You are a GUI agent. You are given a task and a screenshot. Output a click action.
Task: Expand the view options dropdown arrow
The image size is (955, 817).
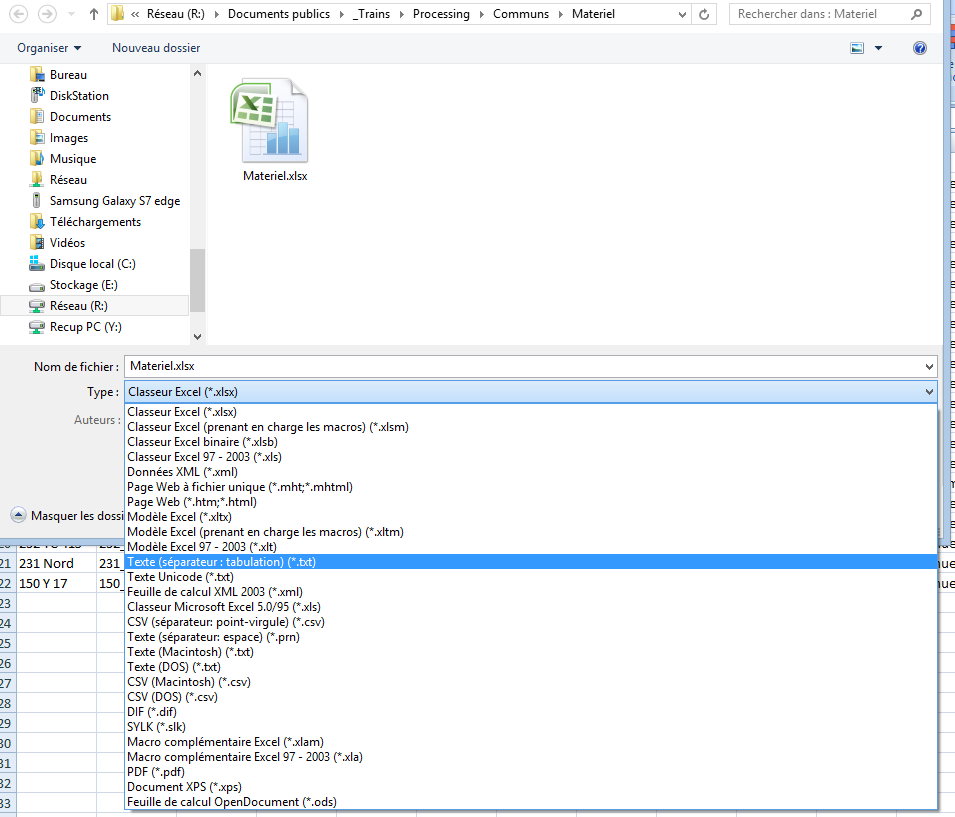(878, 48)
